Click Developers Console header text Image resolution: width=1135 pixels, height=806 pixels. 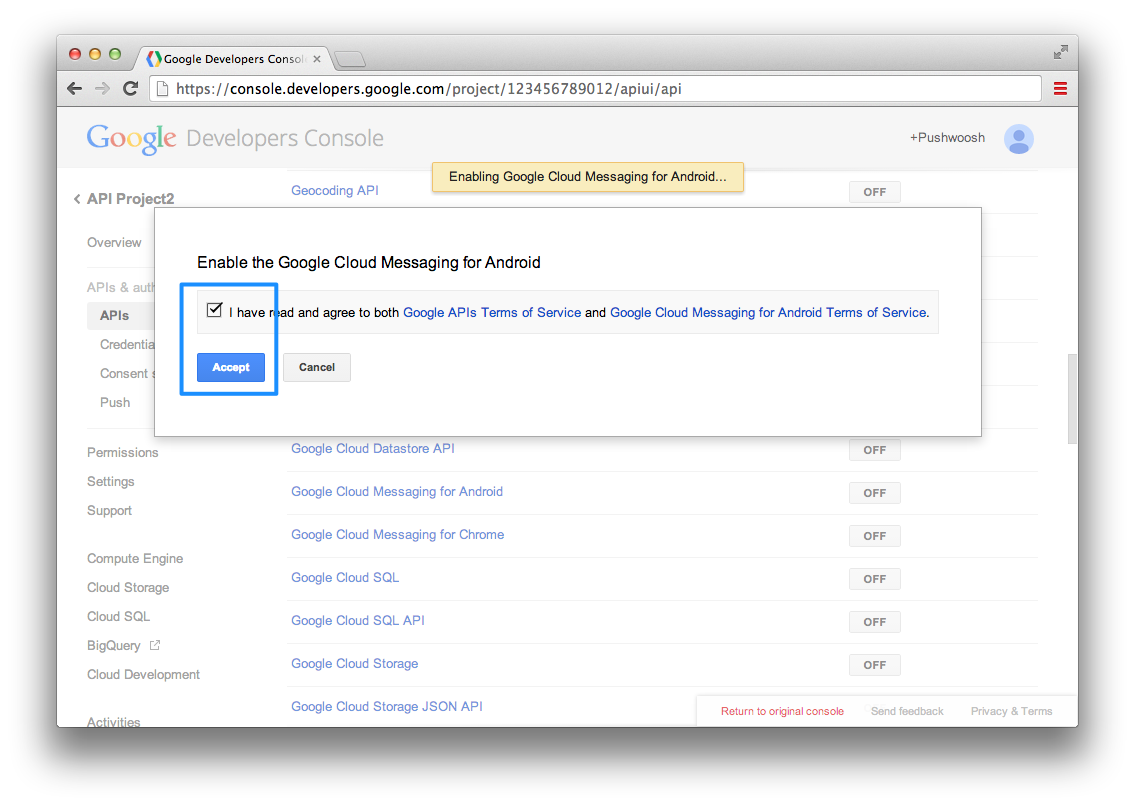point(285,138)
